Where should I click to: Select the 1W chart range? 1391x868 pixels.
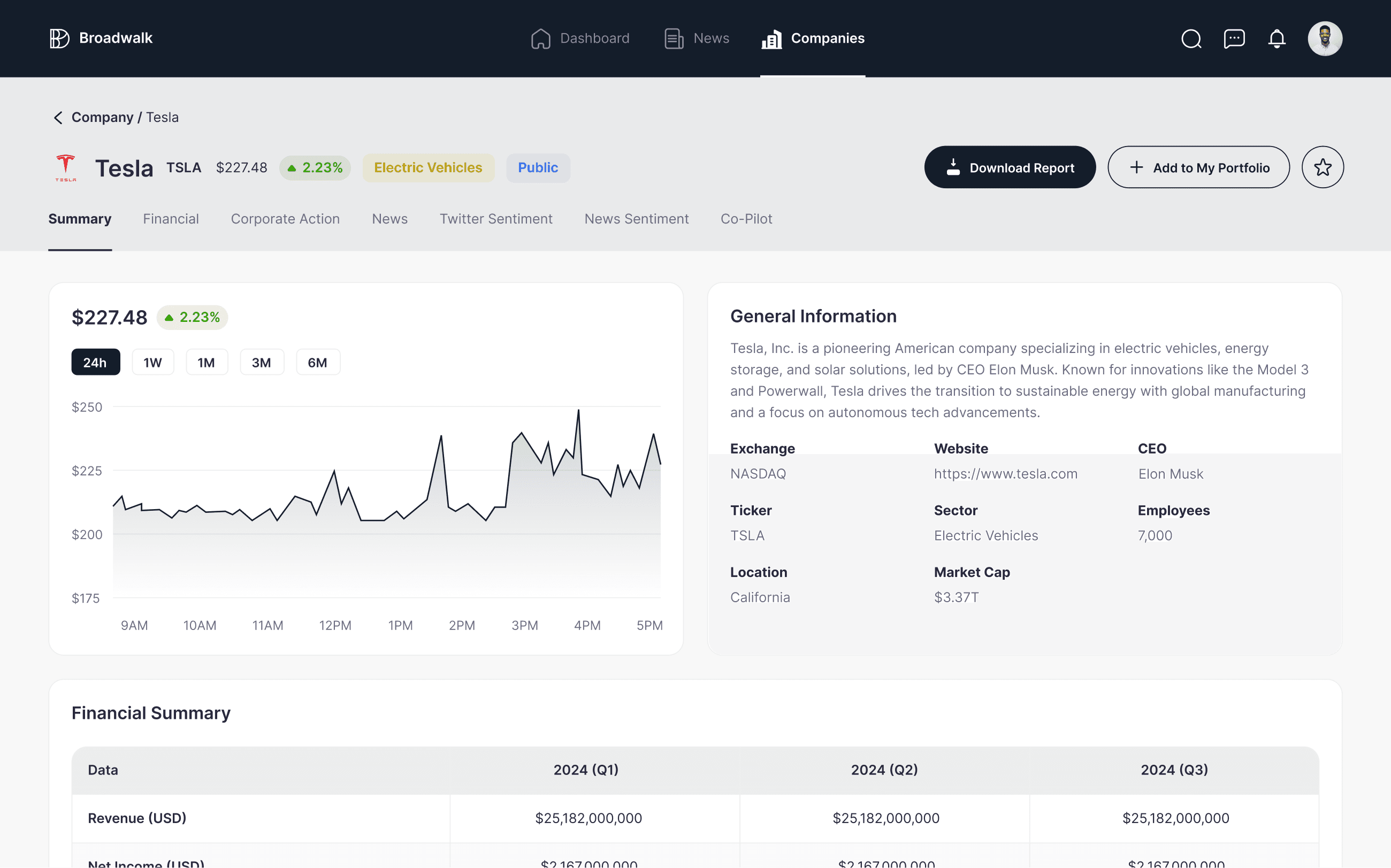tap(153, 362)
